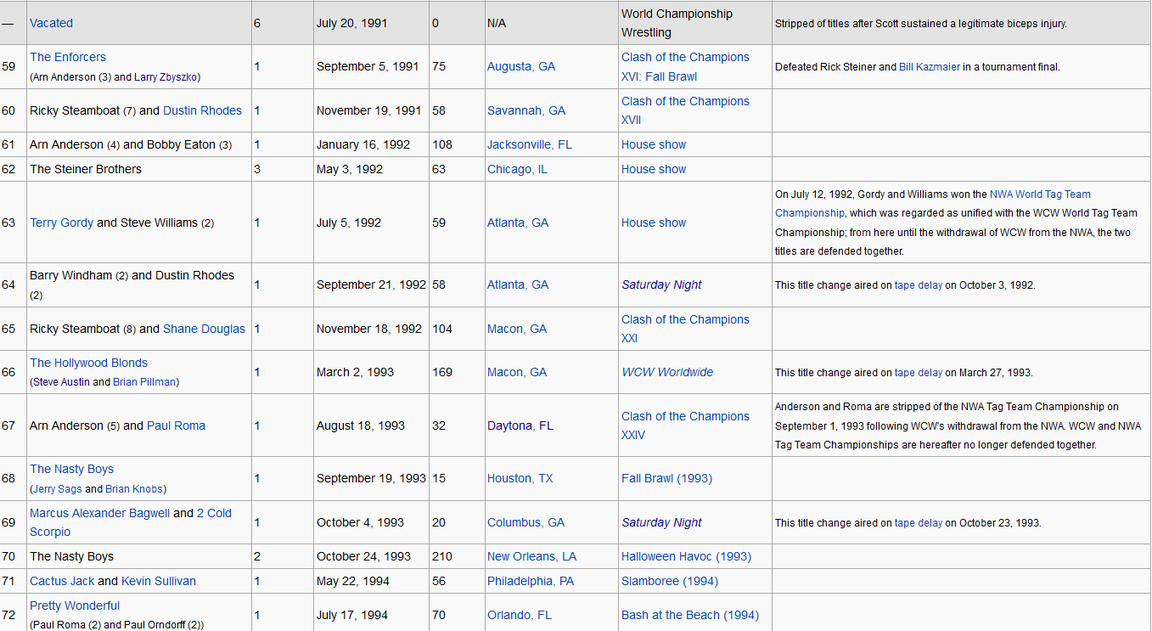Screen dimensions: 1152x631
Task: Open the Pretty Wonderful link
Action: click(x=74, y=605)
